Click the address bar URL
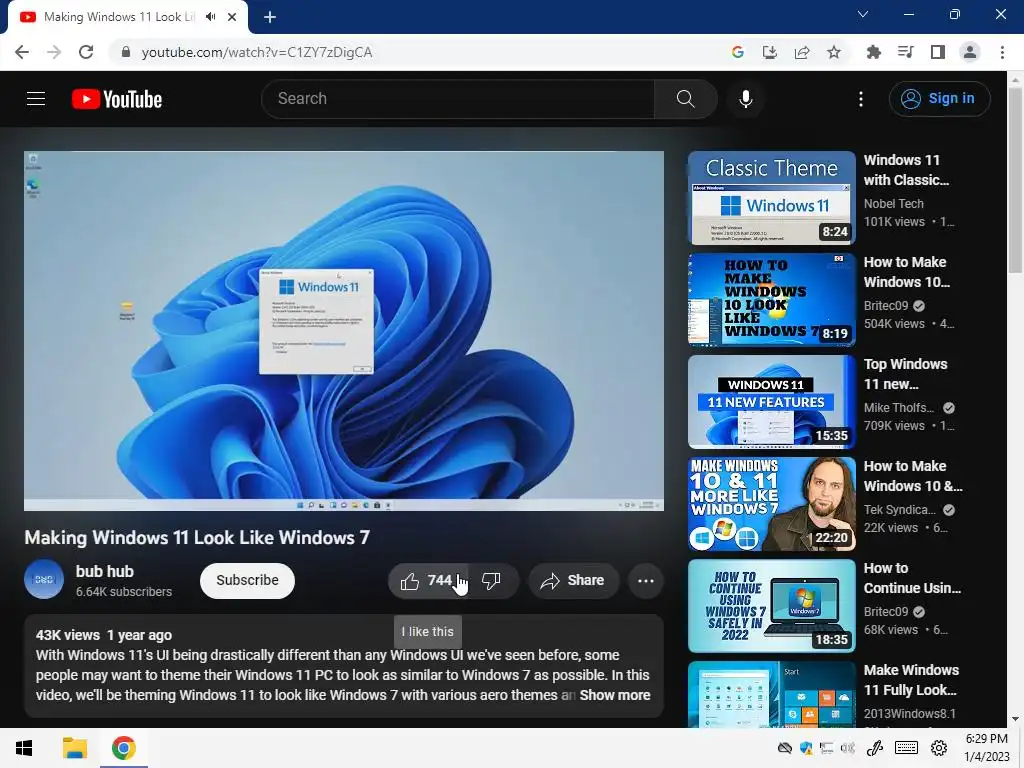Screen dimensions: 1024x768 click(x=257, y=52)
